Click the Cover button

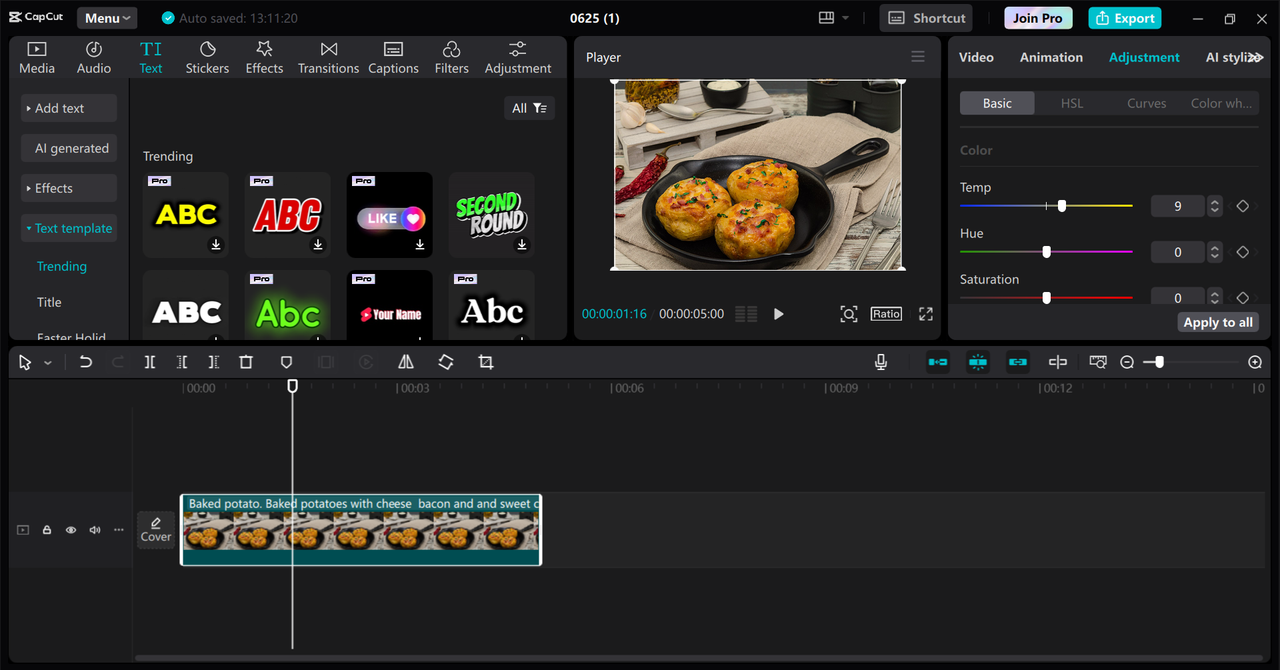coord(156,530)
